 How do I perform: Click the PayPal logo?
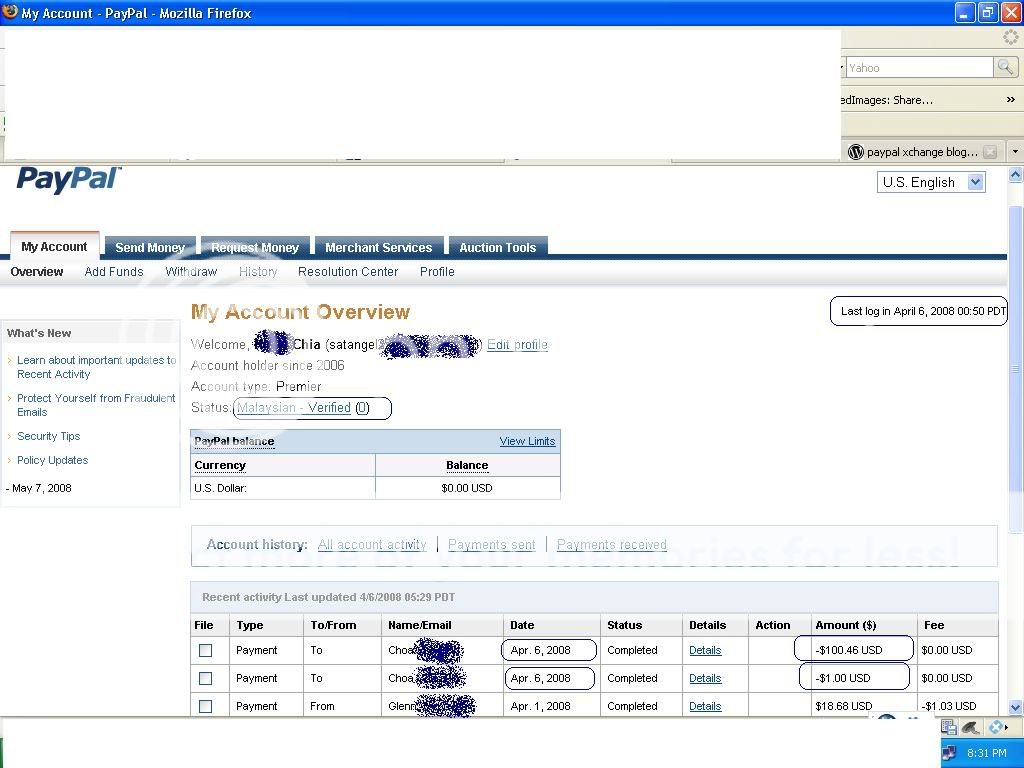pos(68,180)
